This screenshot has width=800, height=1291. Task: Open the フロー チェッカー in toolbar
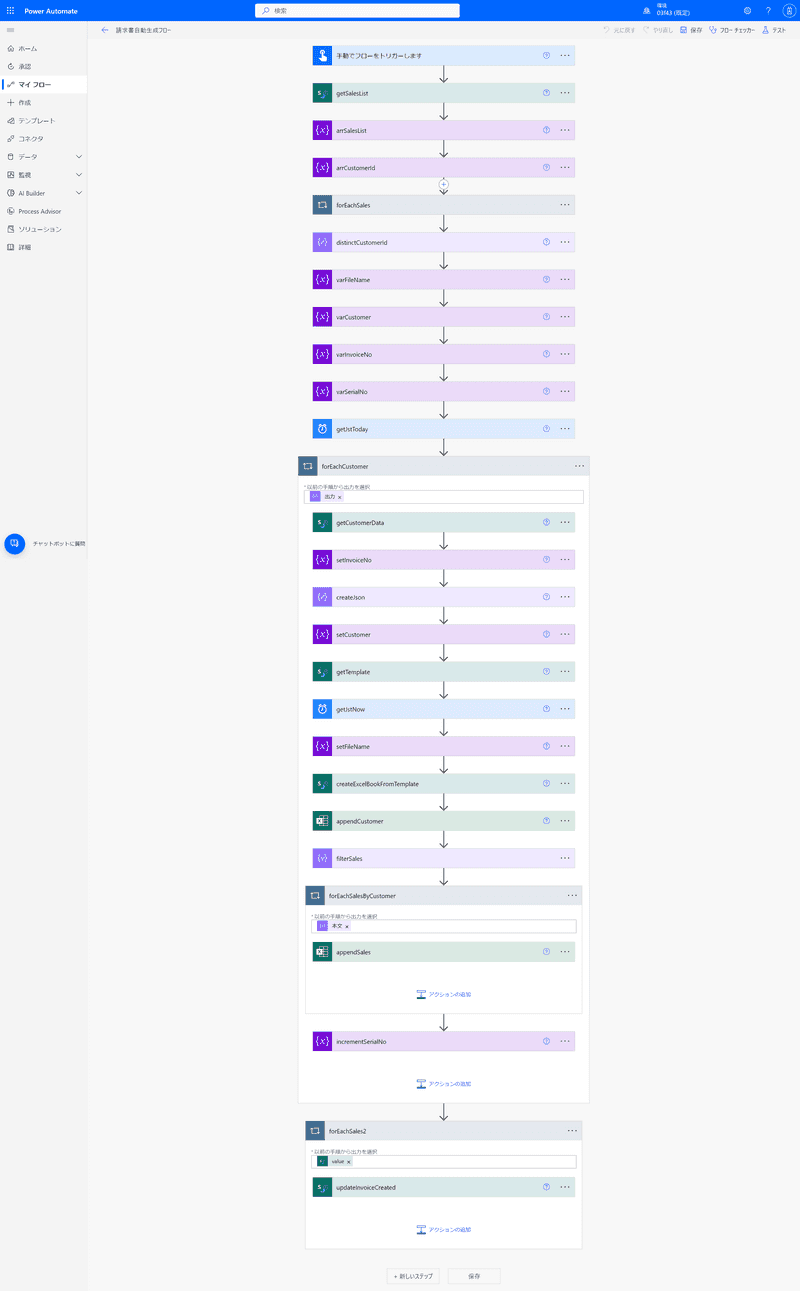point(731,30)
